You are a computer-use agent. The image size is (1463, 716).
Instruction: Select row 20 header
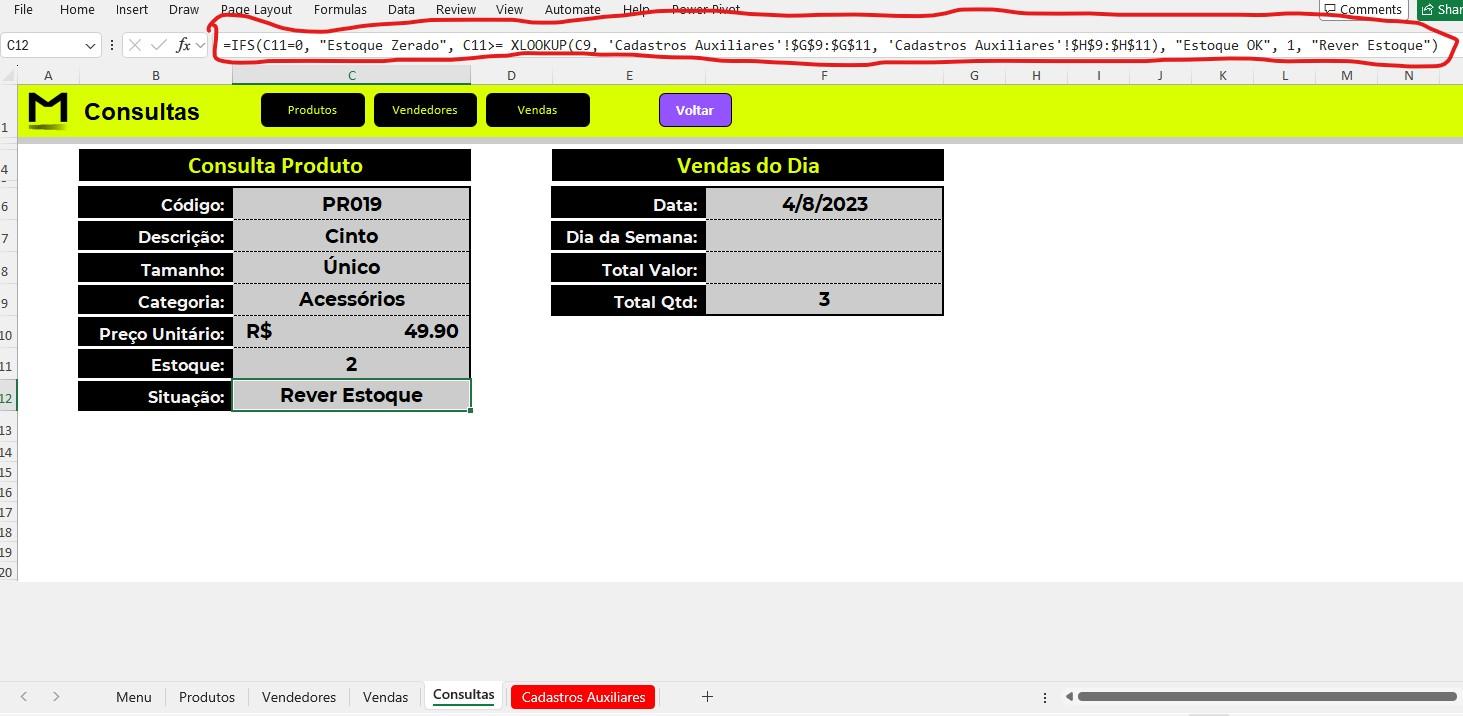click(8, 573)
